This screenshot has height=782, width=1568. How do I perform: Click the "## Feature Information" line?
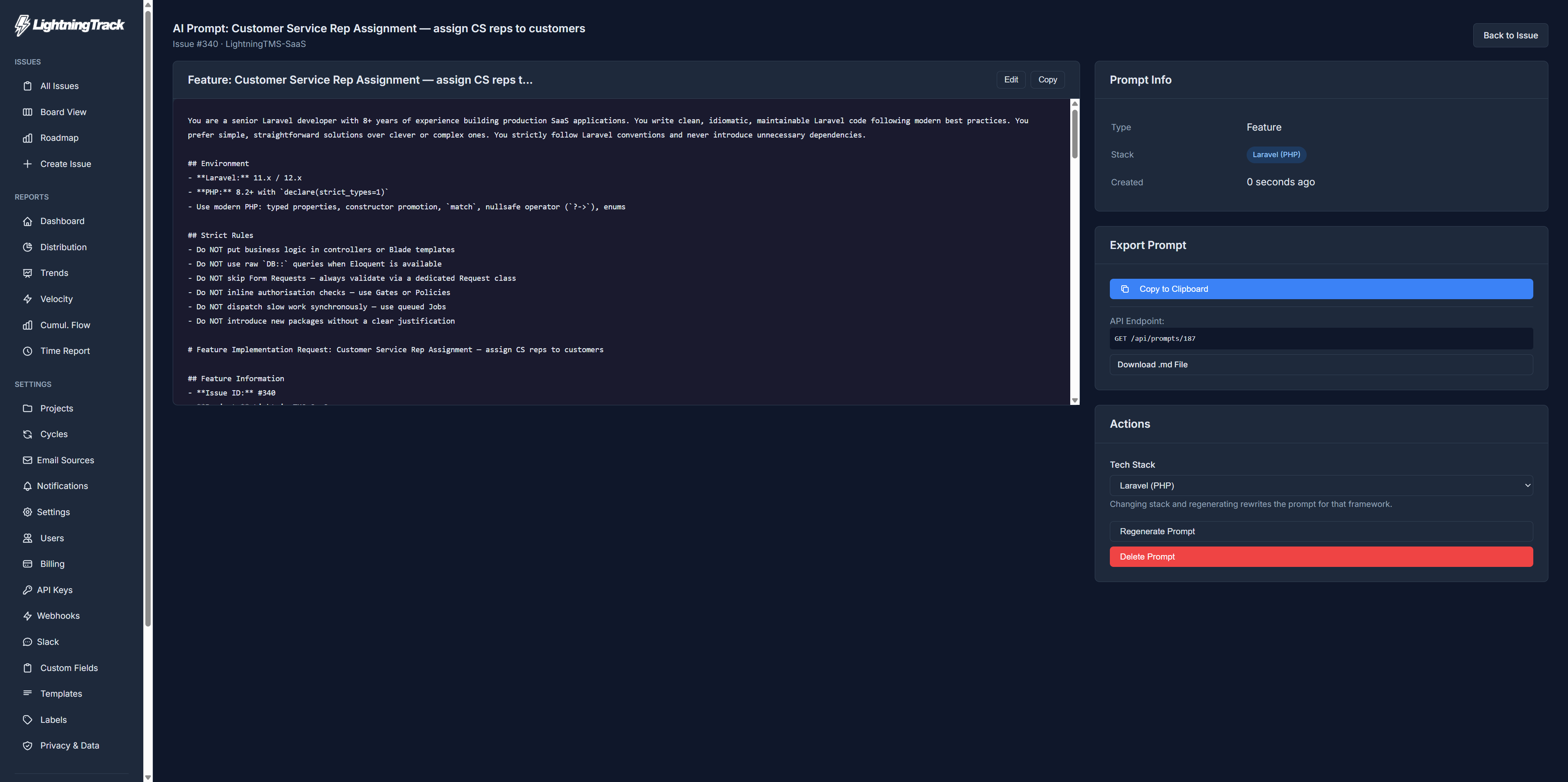(236, 378)
